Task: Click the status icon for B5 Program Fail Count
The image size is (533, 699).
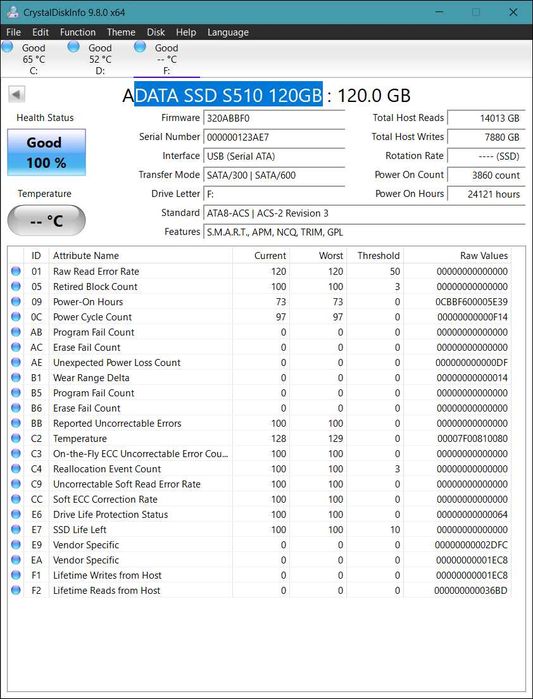Action: pyautogui.click(x=16, y=392)
